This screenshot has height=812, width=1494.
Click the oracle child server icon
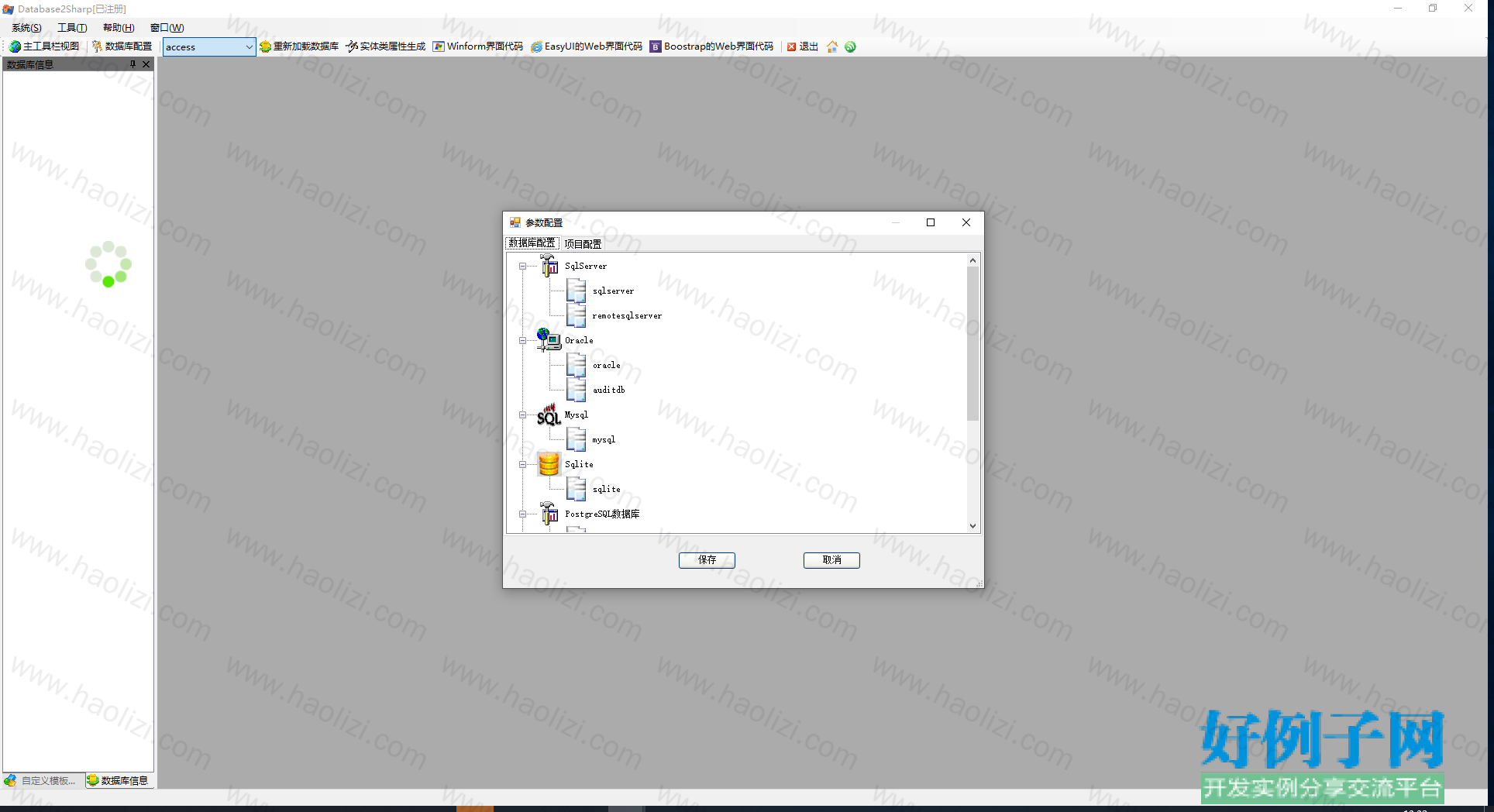coord(577,365)
